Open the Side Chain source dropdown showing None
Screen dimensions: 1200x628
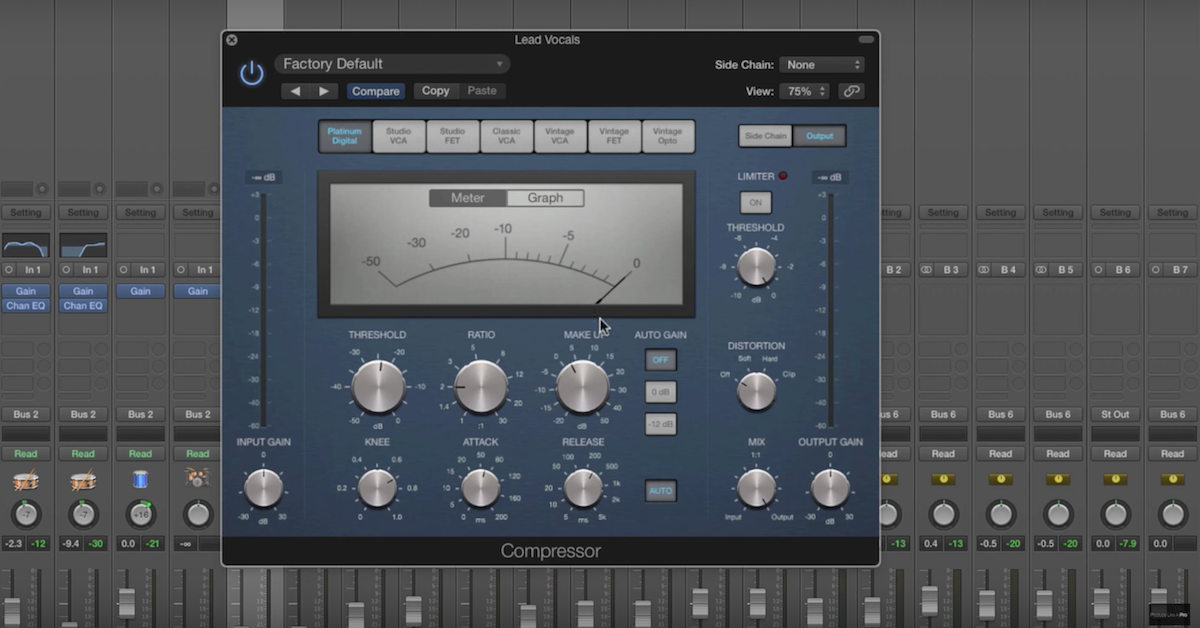[x=821, y=64]
